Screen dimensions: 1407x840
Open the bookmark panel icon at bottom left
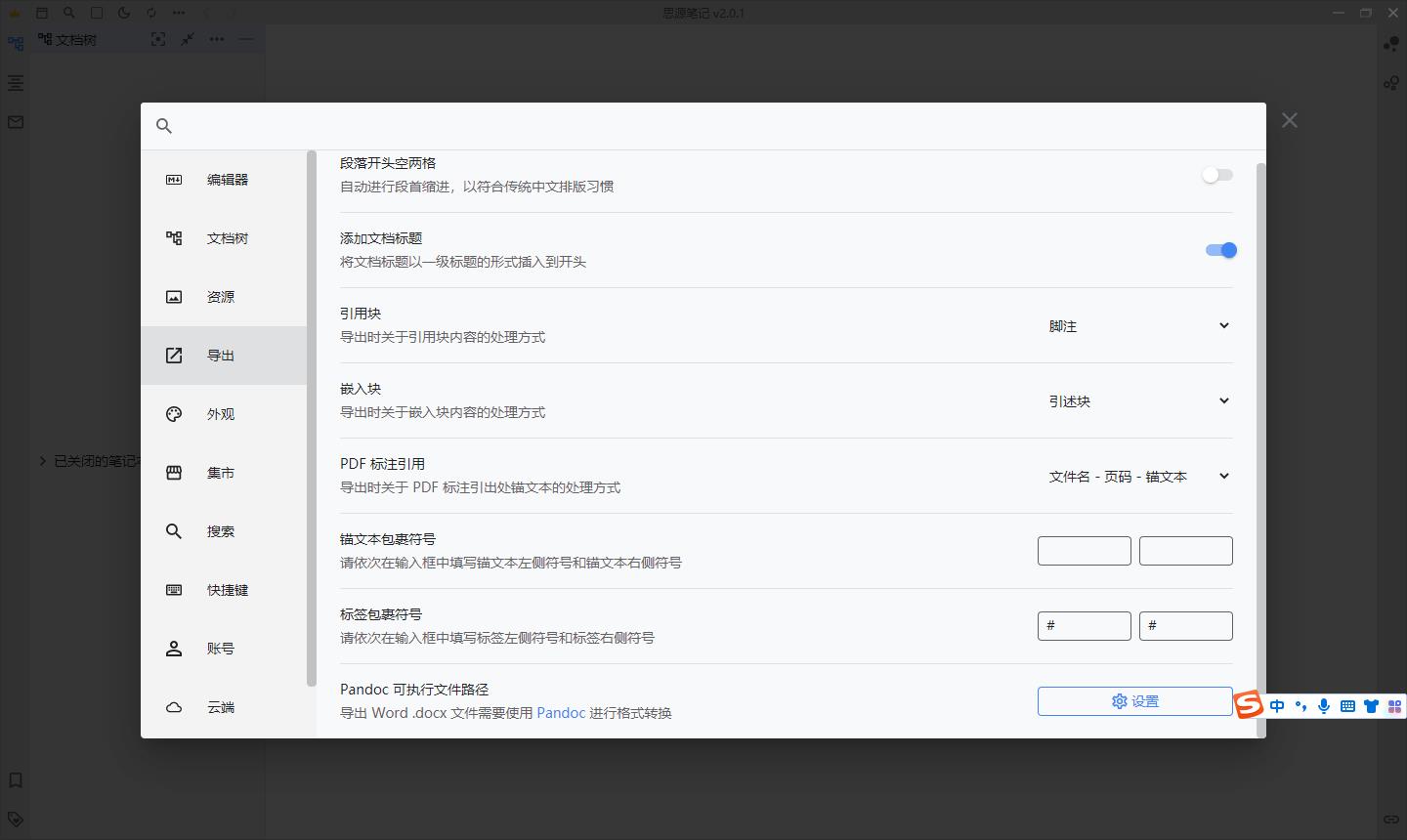pyautogui.click(x=15, y=780)
